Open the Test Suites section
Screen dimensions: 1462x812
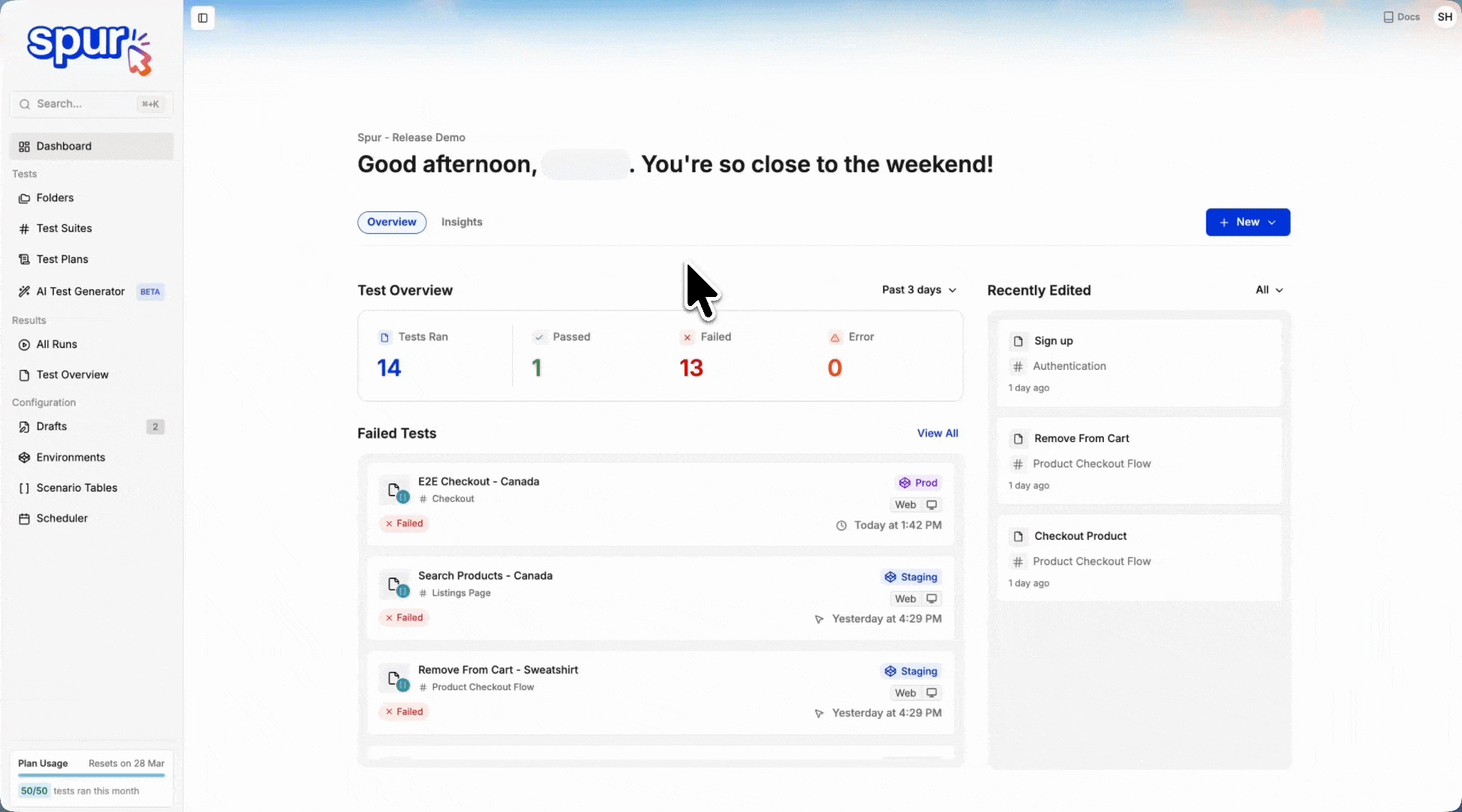click(64, 229)
